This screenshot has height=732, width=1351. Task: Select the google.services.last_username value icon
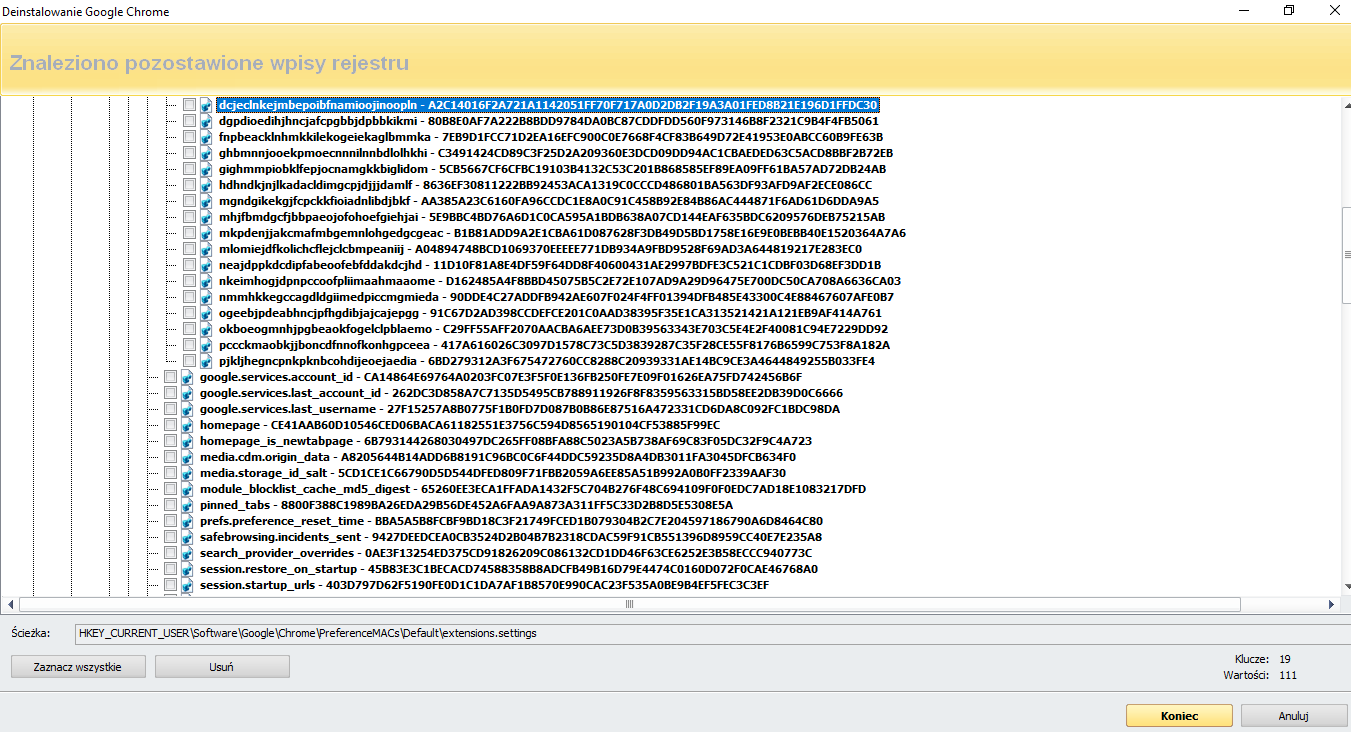point(187,409)
